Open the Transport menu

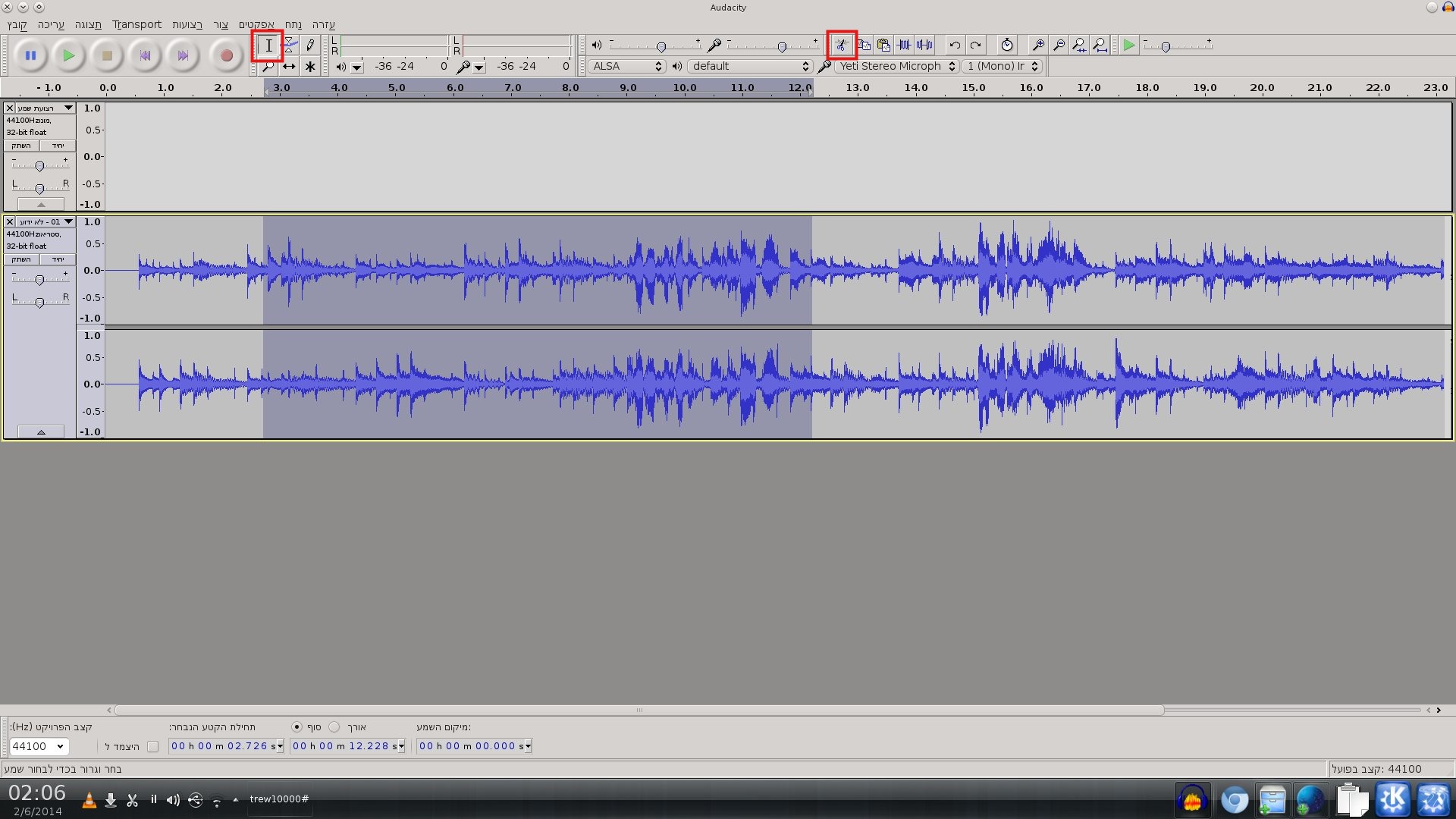(136, 24)
